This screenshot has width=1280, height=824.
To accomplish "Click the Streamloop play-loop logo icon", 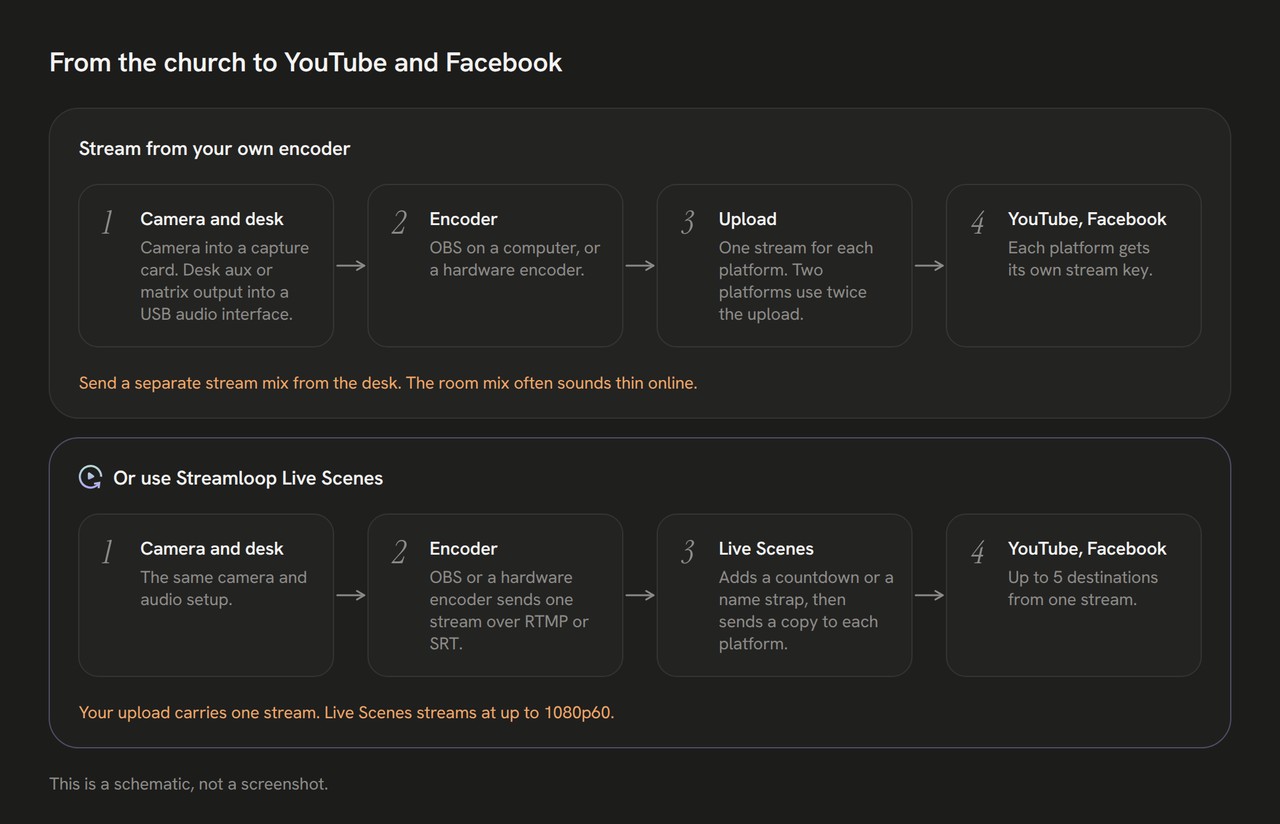I will click(90, 478).
